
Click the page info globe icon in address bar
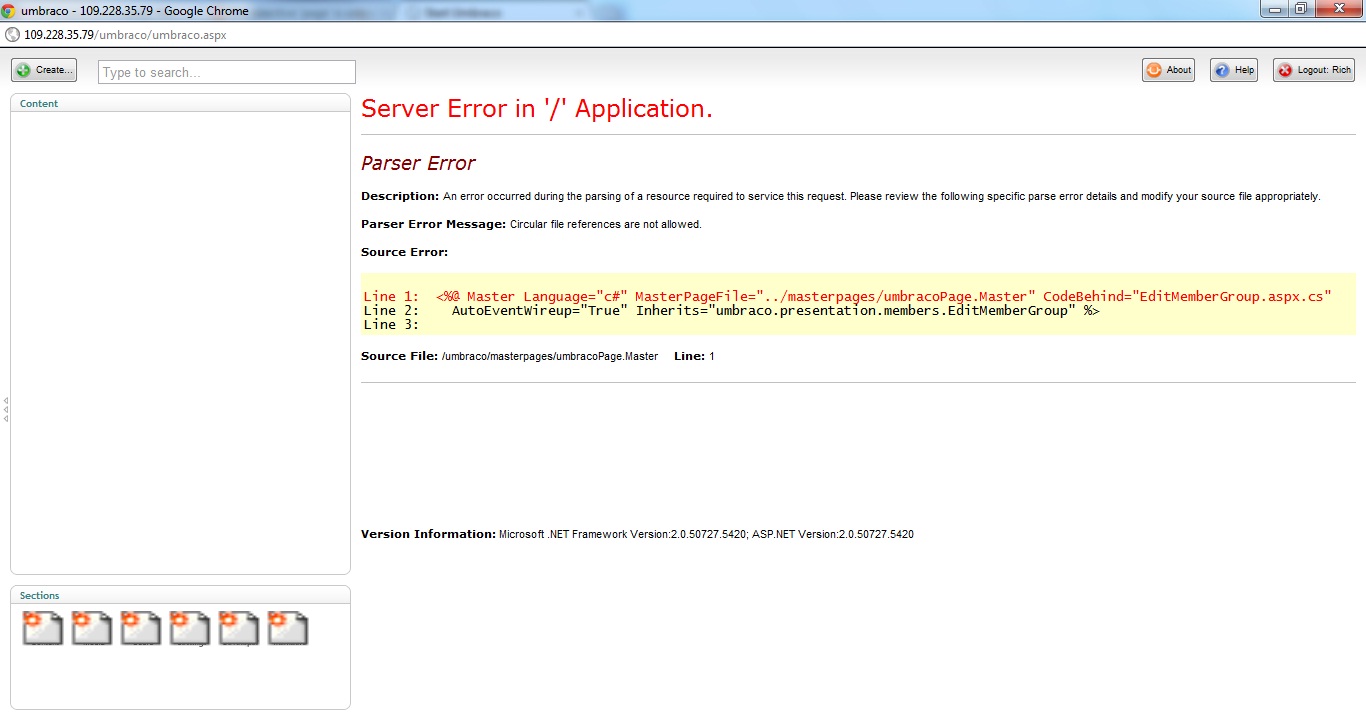(x=12, y=34)
